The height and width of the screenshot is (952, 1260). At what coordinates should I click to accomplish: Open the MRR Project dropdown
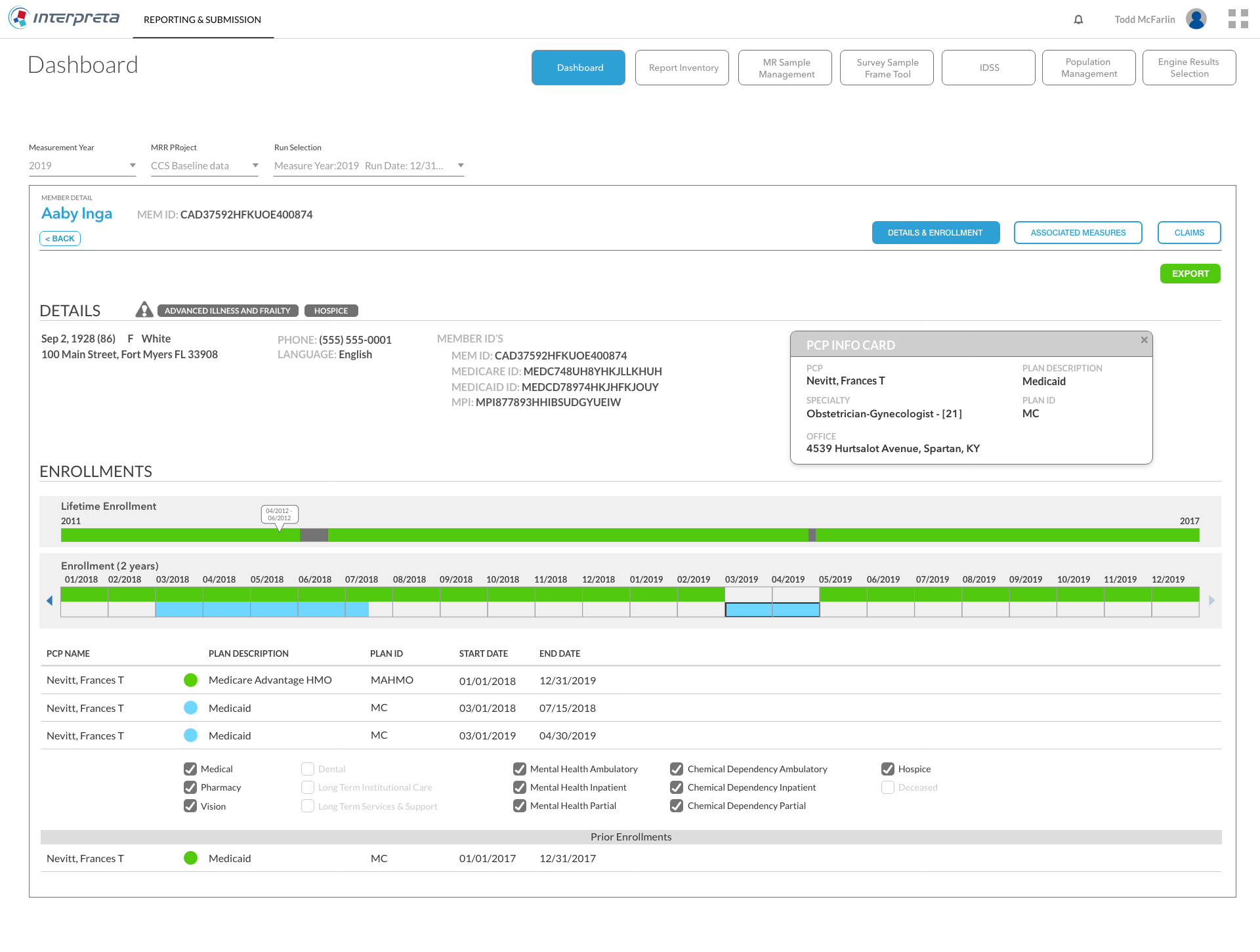click(204, 166)
